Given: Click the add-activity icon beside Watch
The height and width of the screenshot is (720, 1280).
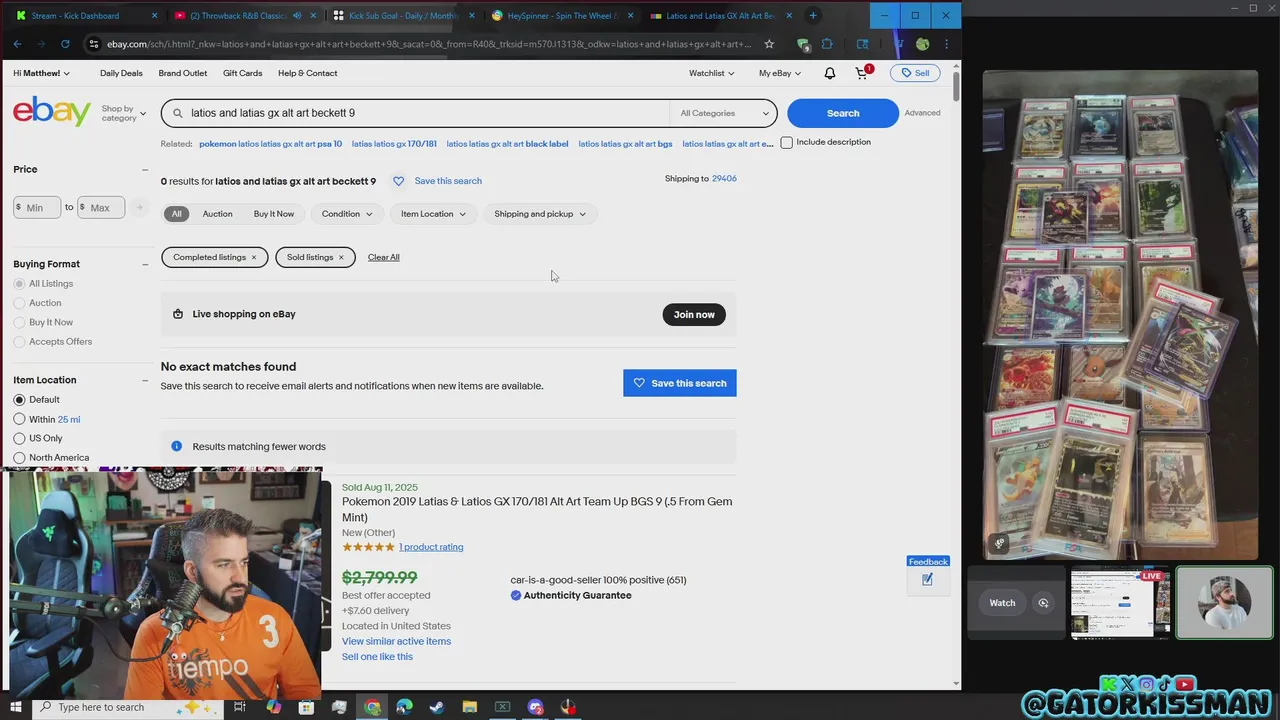Looking at the screenshot, I should pos(1043,603).
